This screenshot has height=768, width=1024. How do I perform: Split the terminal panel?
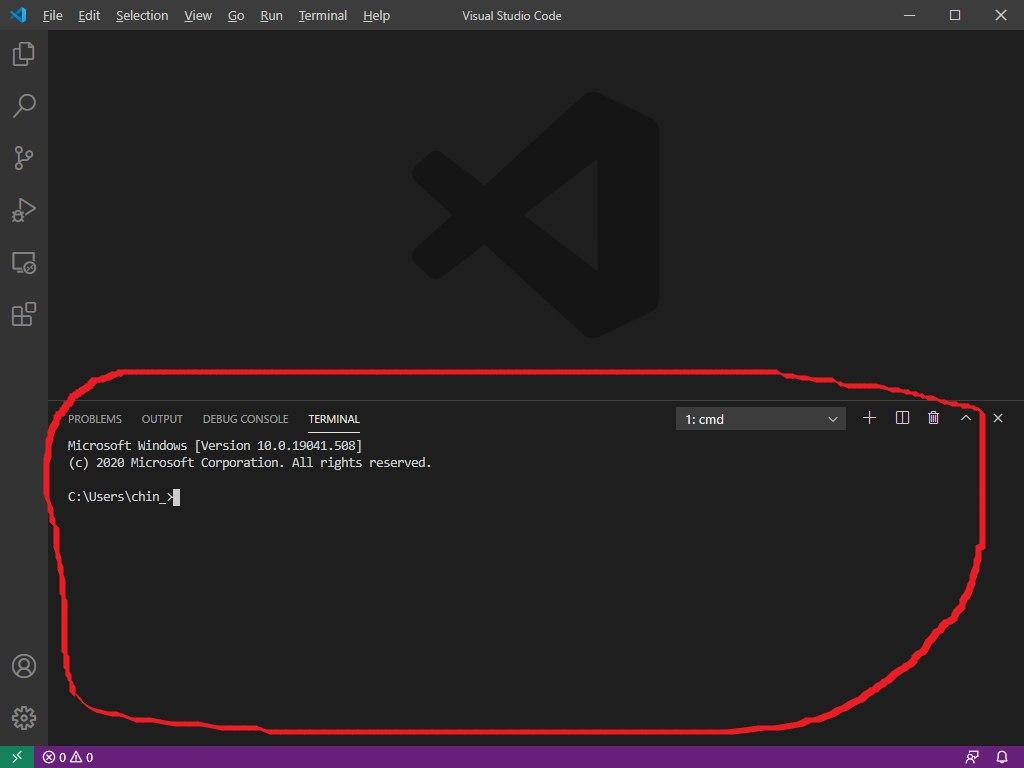(902, 418)
